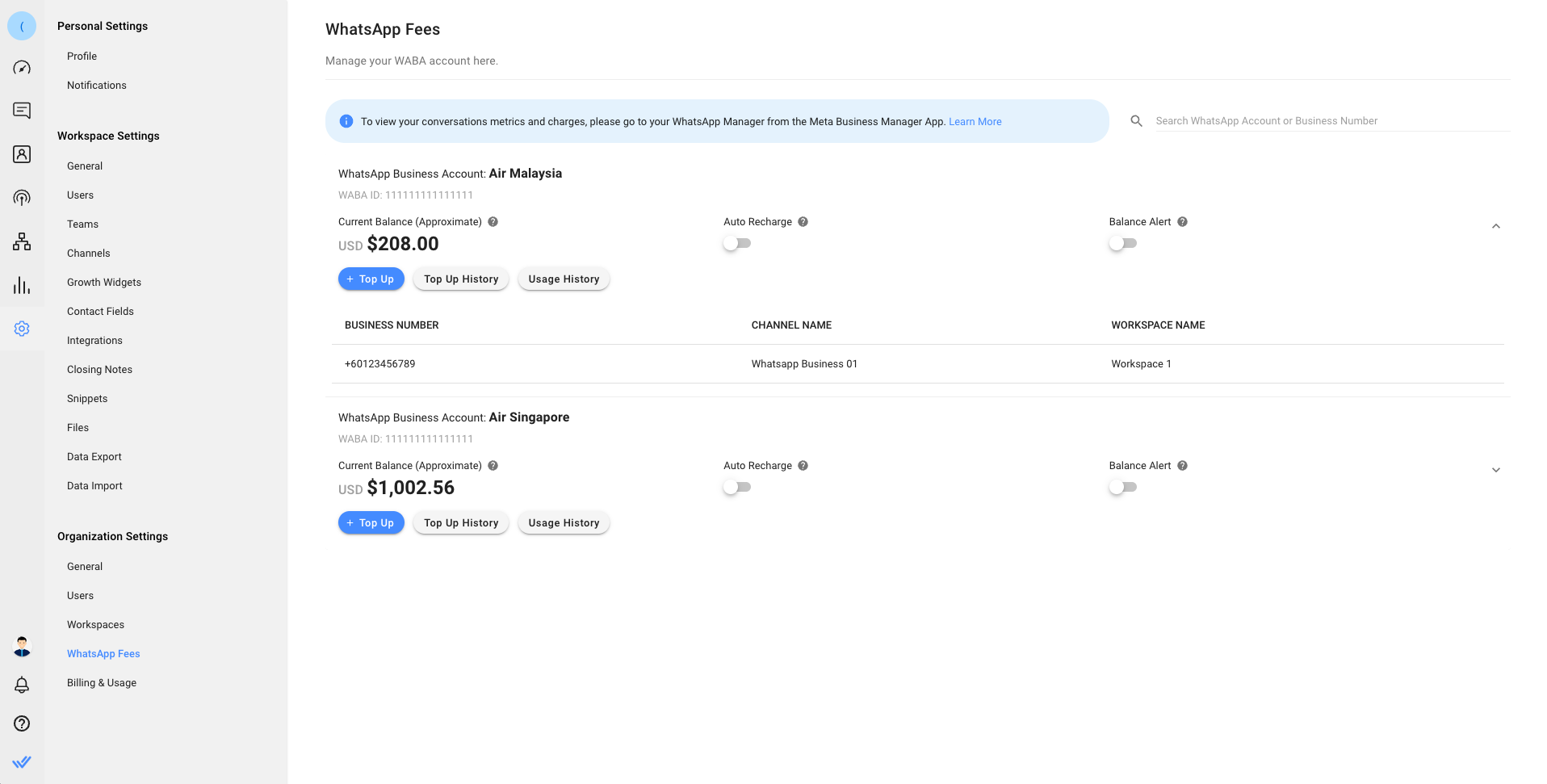Open the broadcasts antenna icon in sidebar
The image size is (1547, 784).
tap(22, 198)
